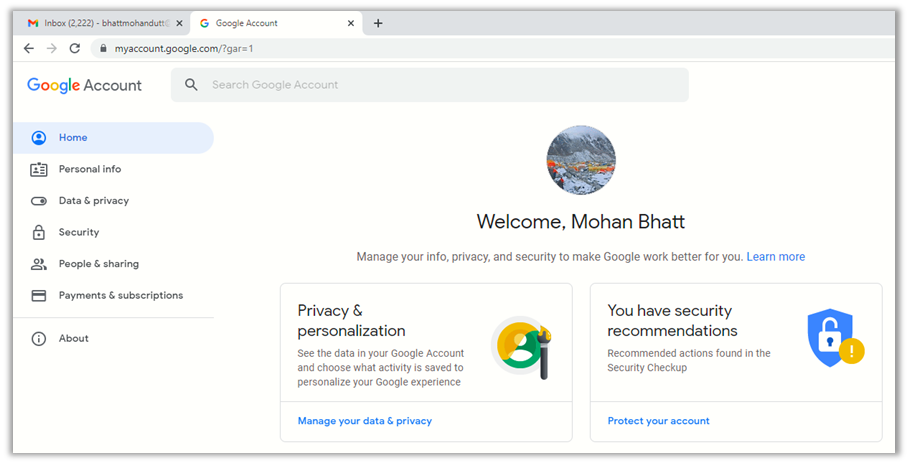Click the Learn more link

pyautogui.click(x=775, y=257)
